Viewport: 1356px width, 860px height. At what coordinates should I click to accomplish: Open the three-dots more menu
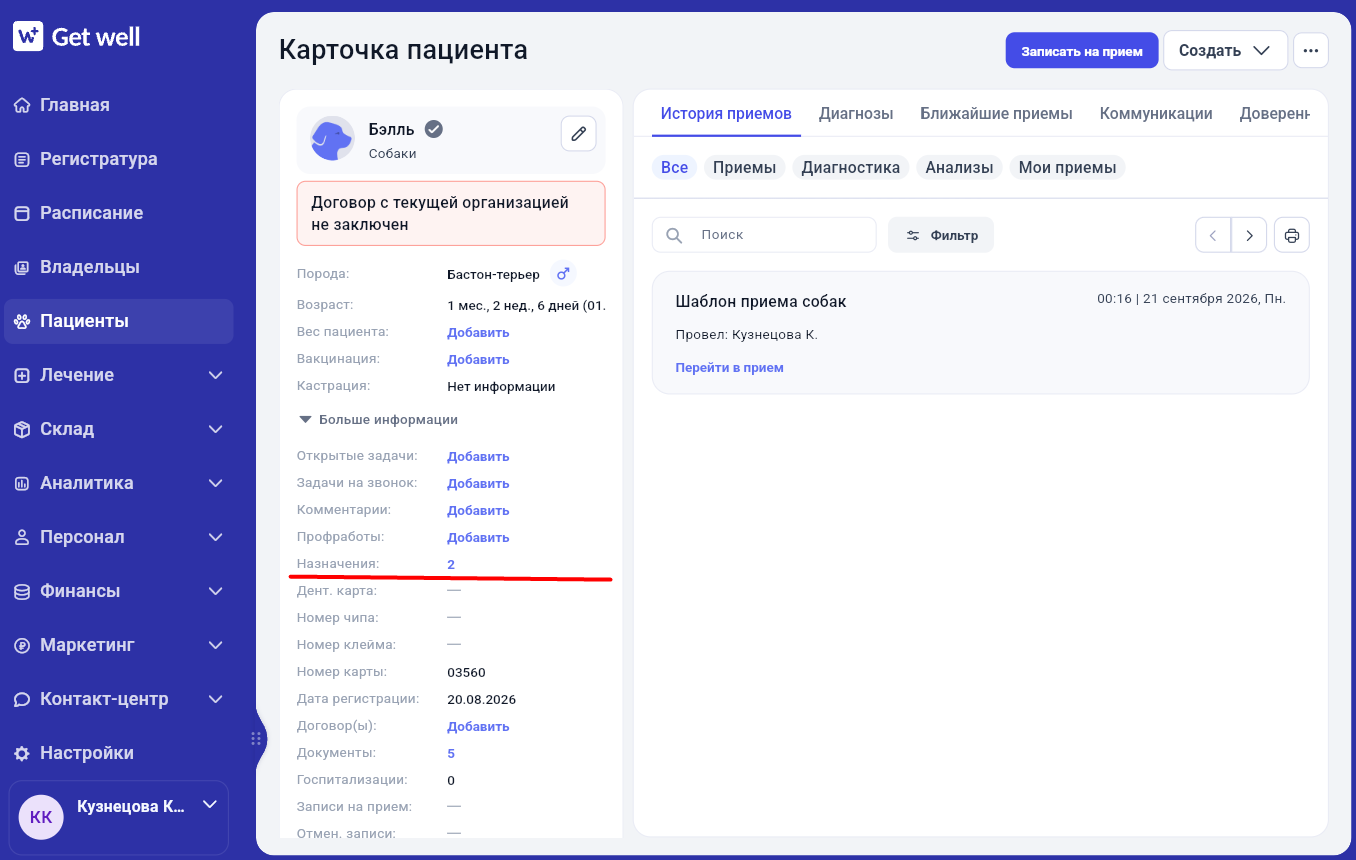click(1311, 50)
